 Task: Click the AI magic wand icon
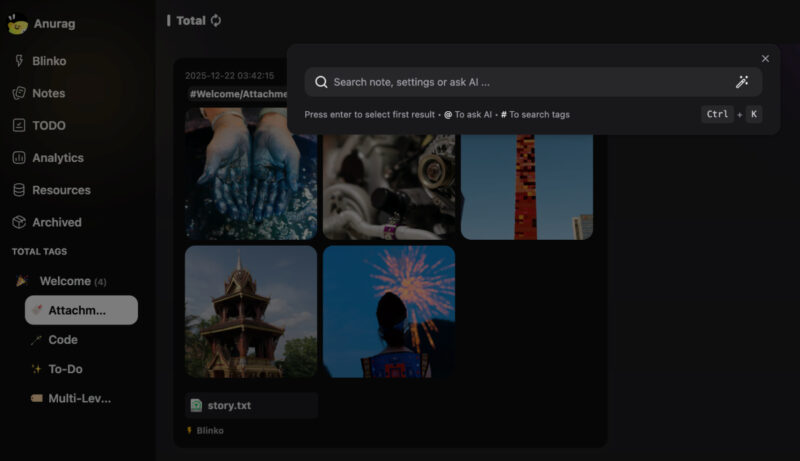742,82
